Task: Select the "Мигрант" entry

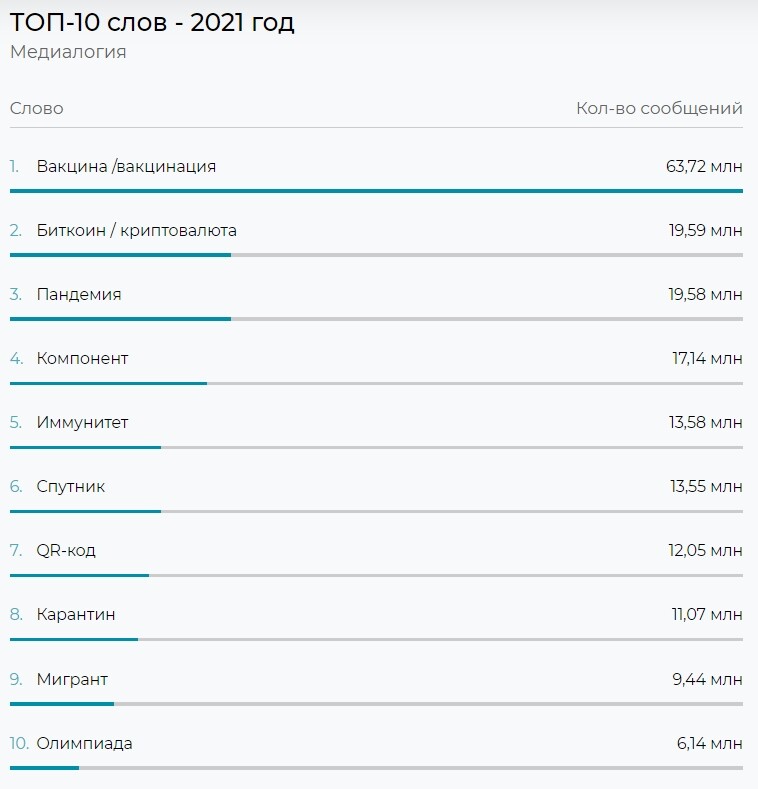Action: click(x=72, y=679)
